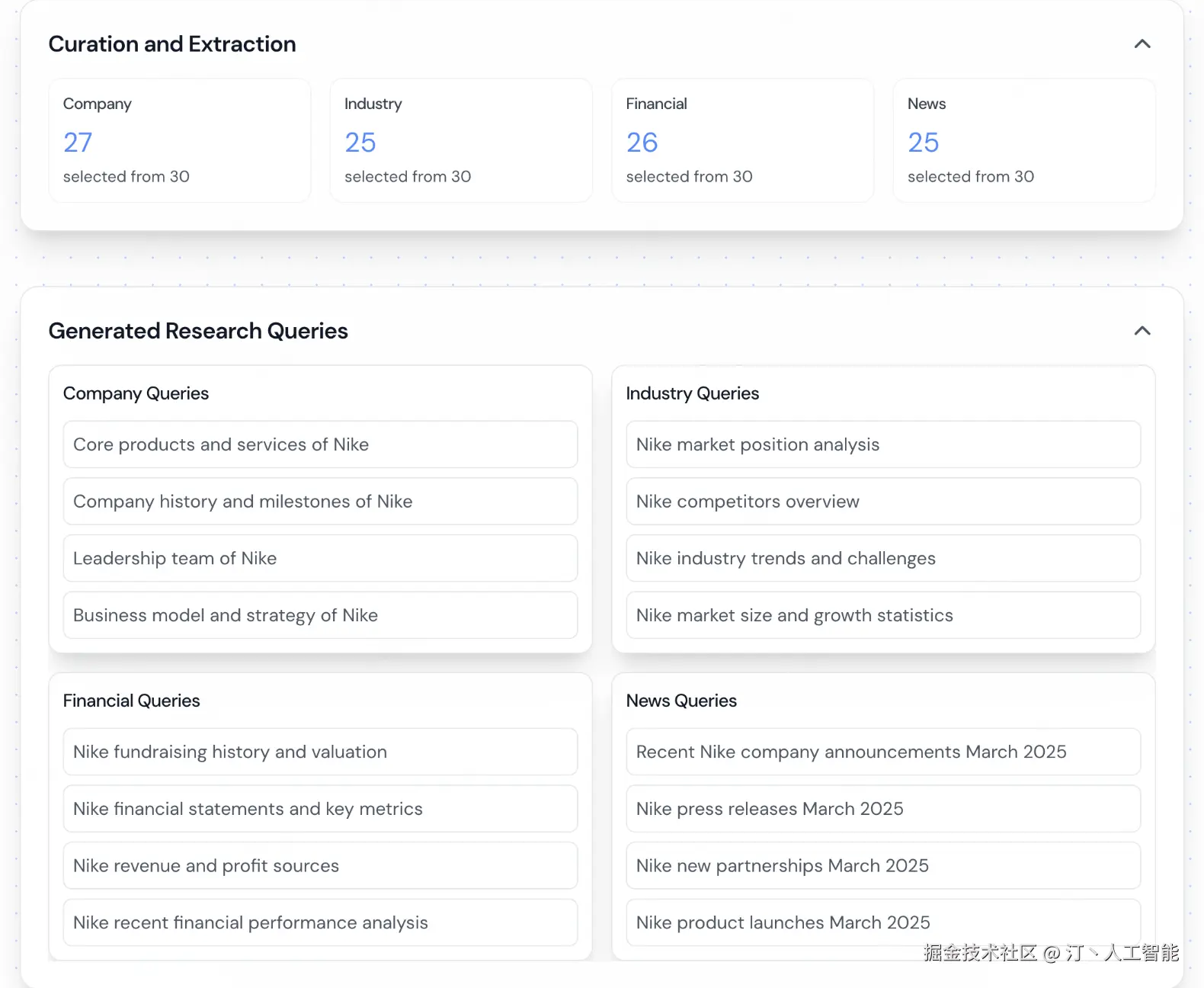
Task: Open the Company selected count card
Action: [x=179, y=140]
